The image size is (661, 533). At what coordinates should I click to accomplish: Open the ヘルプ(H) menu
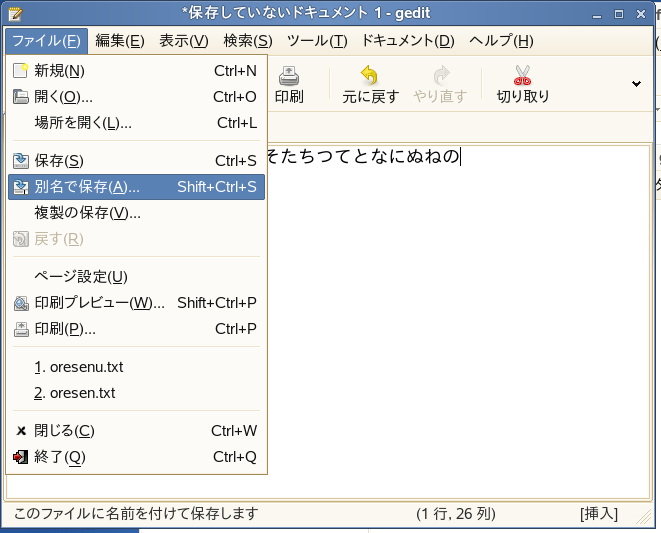[501, 41]
